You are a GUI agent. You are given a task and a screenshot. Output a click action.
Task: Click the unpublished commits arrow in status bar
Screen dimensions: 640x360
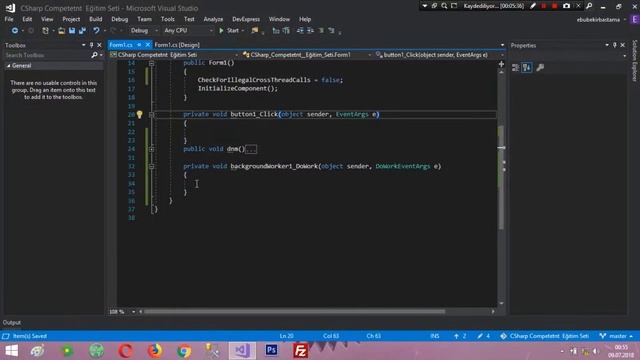pyautogui.click(x=460, y=336)
